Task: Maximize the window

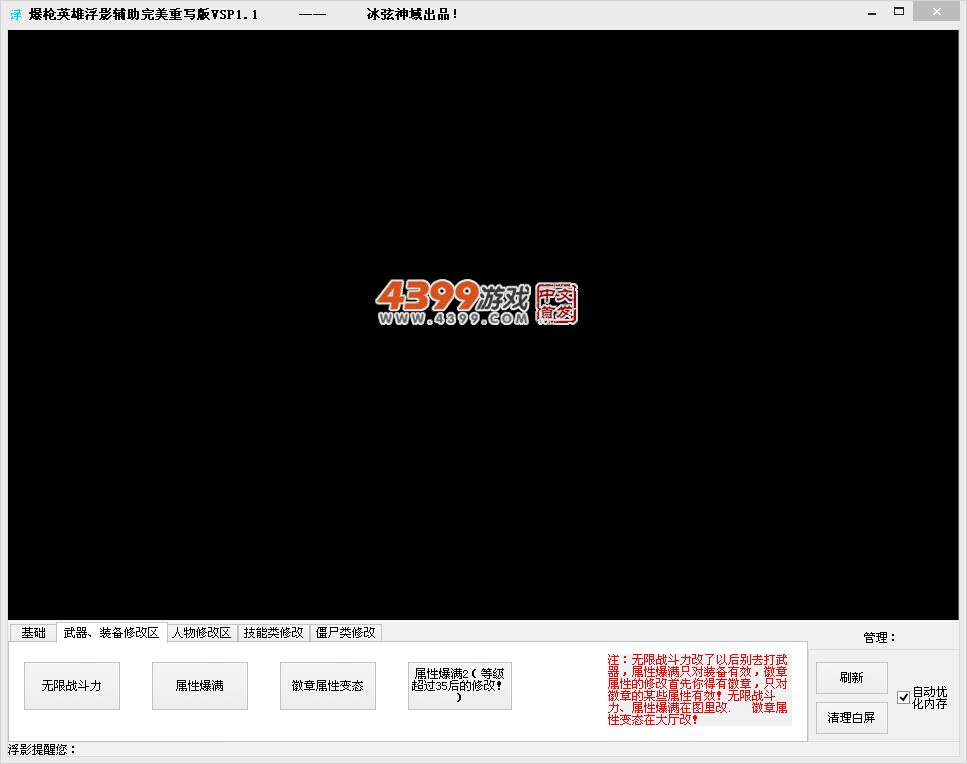Action: point(899,12)
